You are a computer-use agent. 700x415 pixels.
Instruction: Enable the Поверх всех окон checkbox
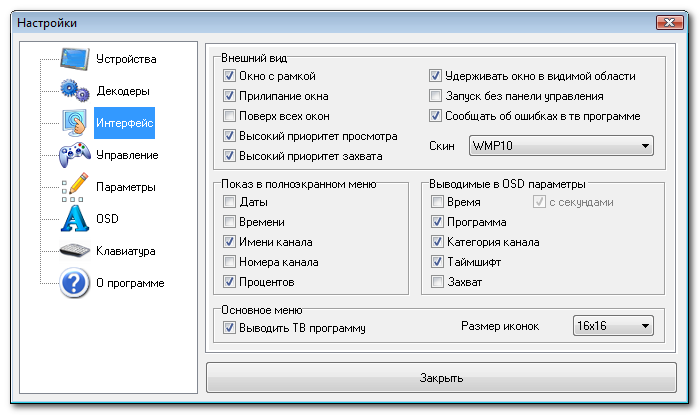tap(229, 116)
